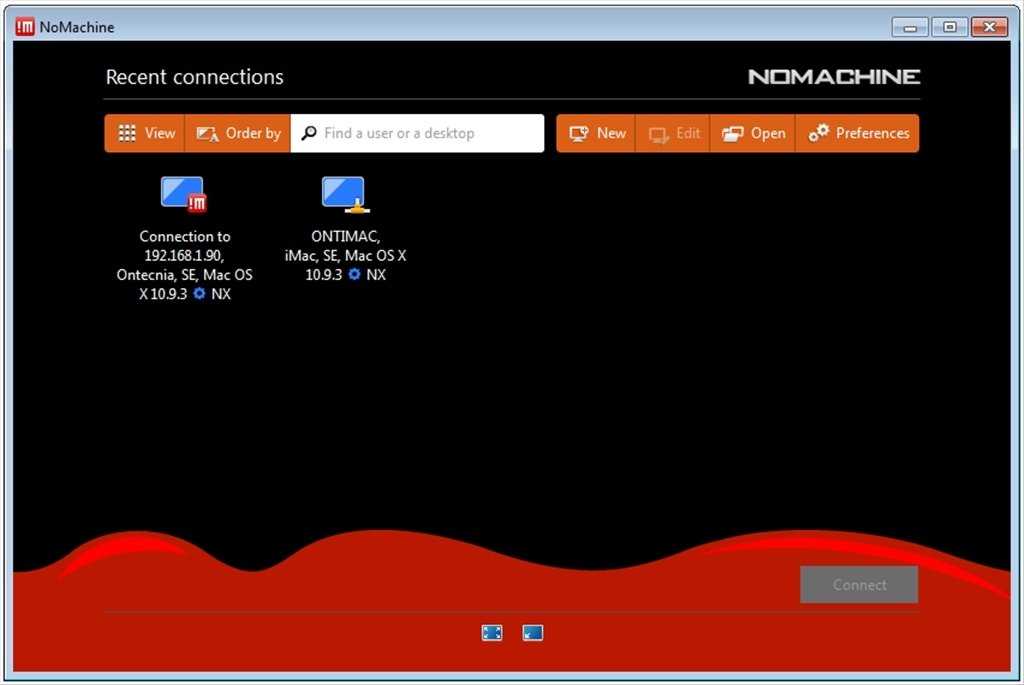Click the Edit connection button

(x=673, y=133)
